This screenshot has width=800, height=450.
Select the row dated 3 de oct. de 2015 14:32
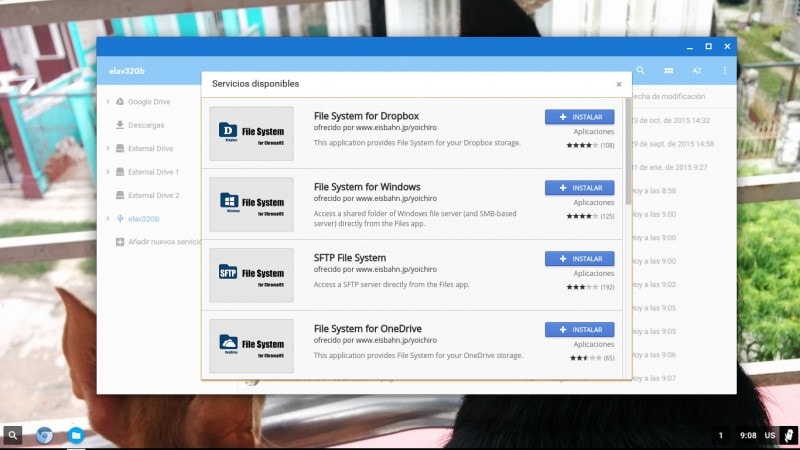click(671, 120)
